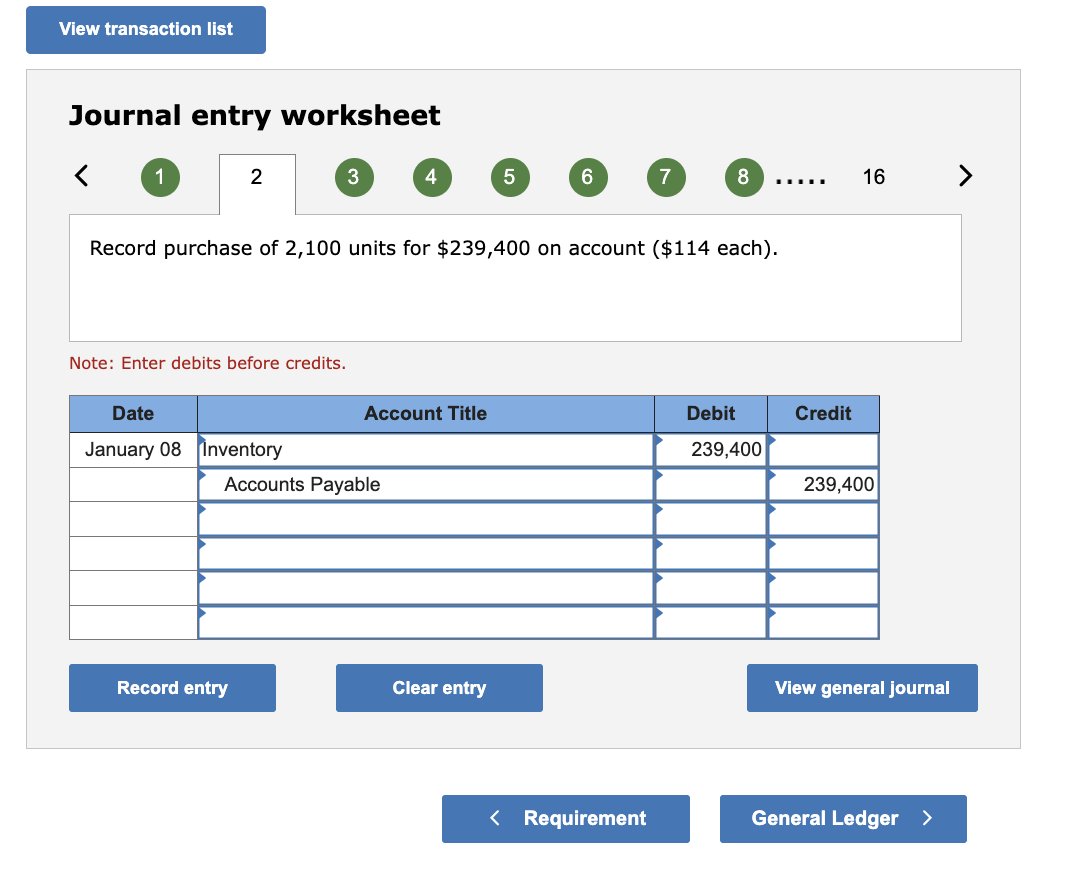
Task: Open View general journal
Action: [x=862, y=688]
